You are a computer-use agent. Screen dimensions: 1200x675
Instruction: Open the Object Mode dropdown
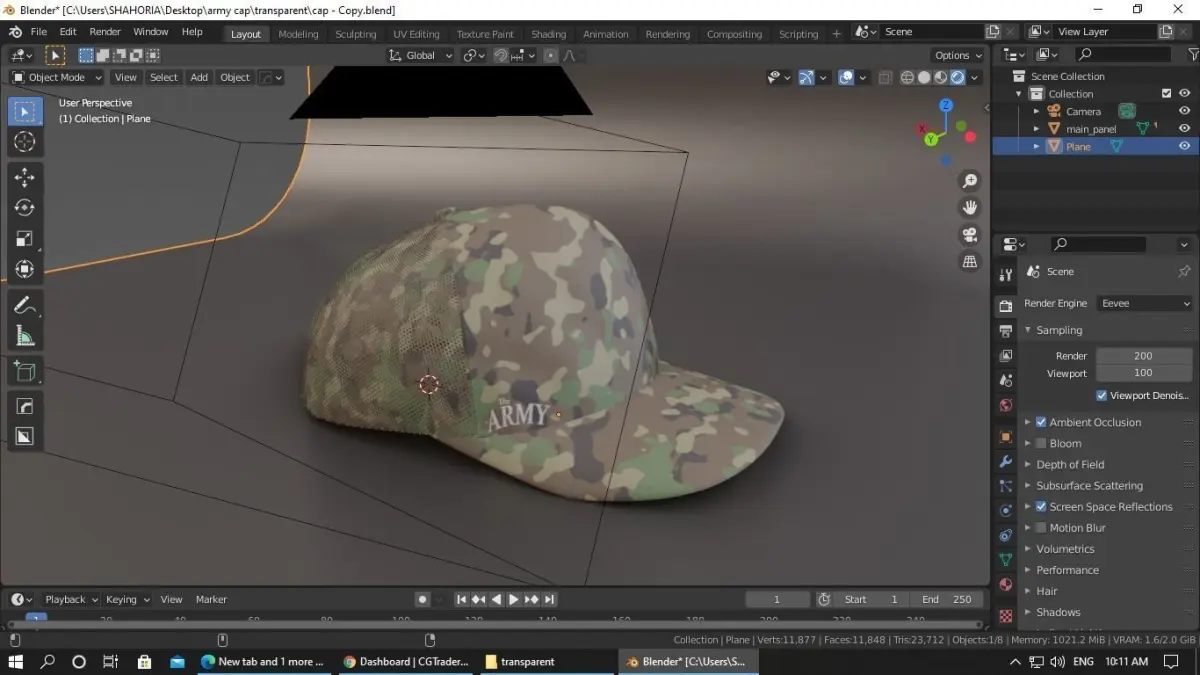(x=57, y=77)
